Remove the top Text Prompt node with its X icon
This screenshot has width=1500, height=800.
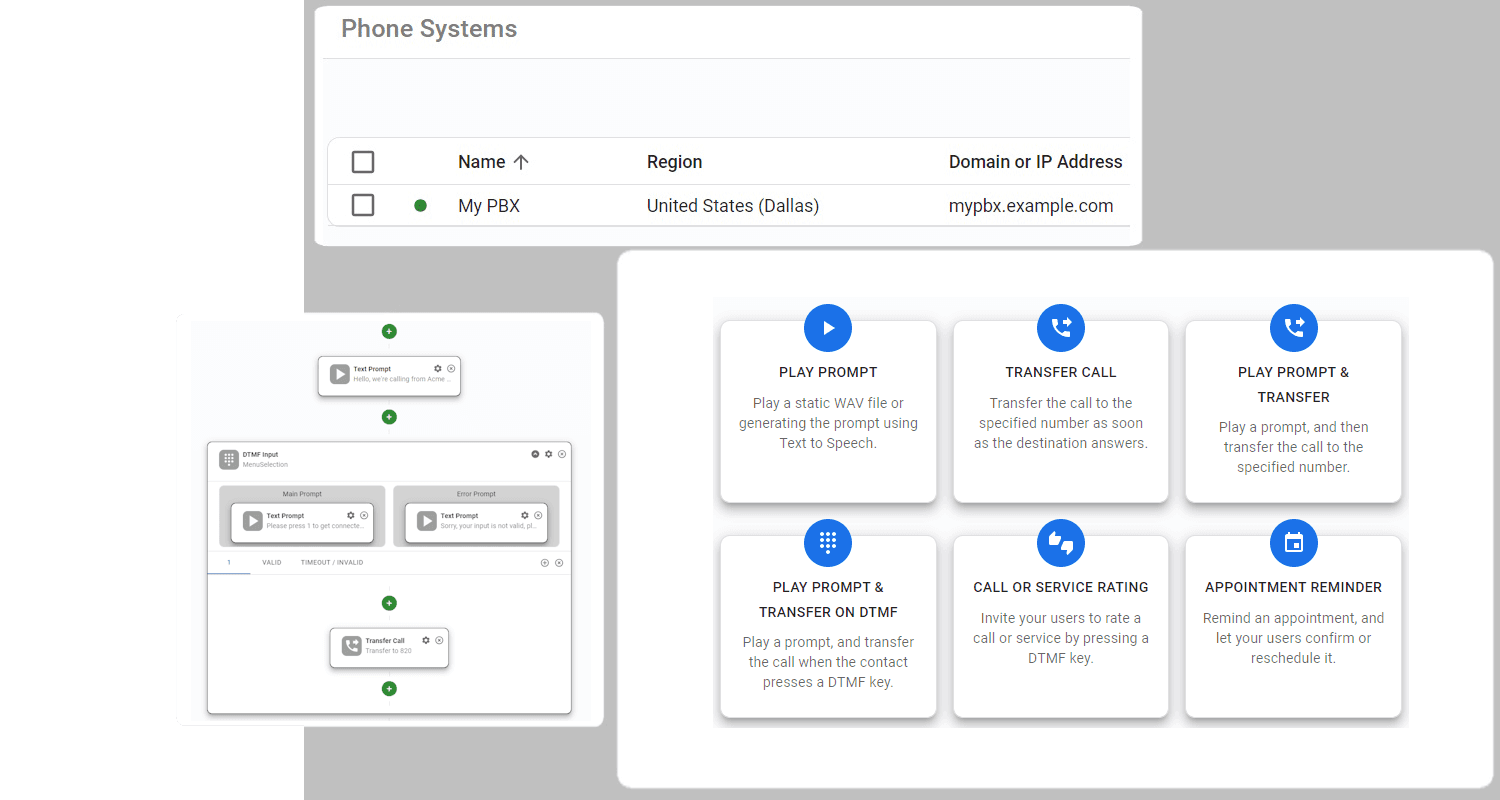point(451,369)
